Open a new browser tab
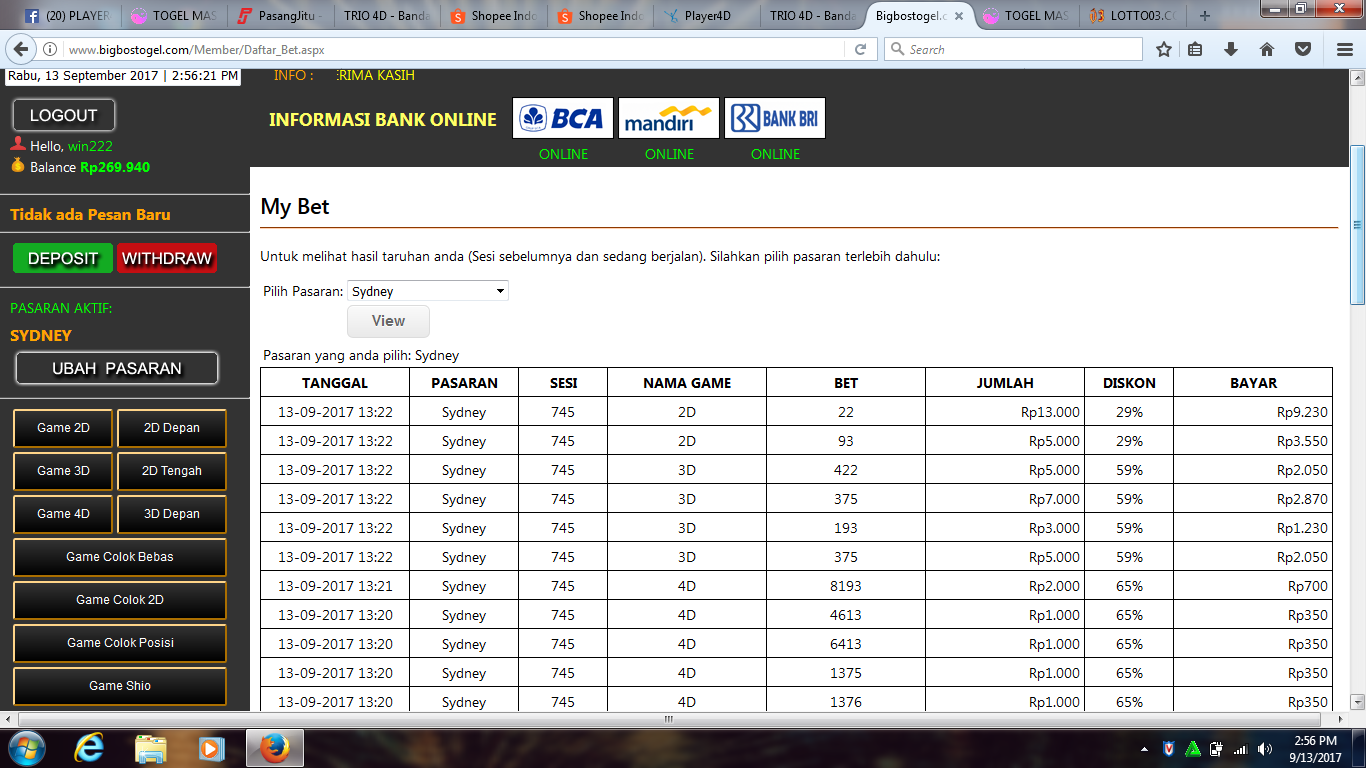Image resolution: width=1366 pixels, height=768 pixels. pyautogui.click(x=1204, y=16)
